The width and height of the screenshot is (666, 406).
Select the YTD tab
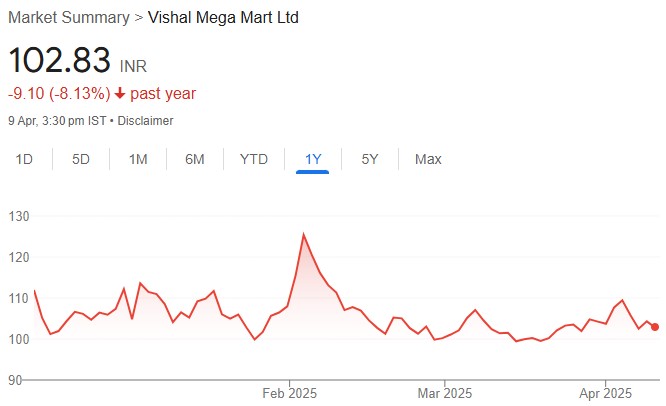tap(254, 159)
